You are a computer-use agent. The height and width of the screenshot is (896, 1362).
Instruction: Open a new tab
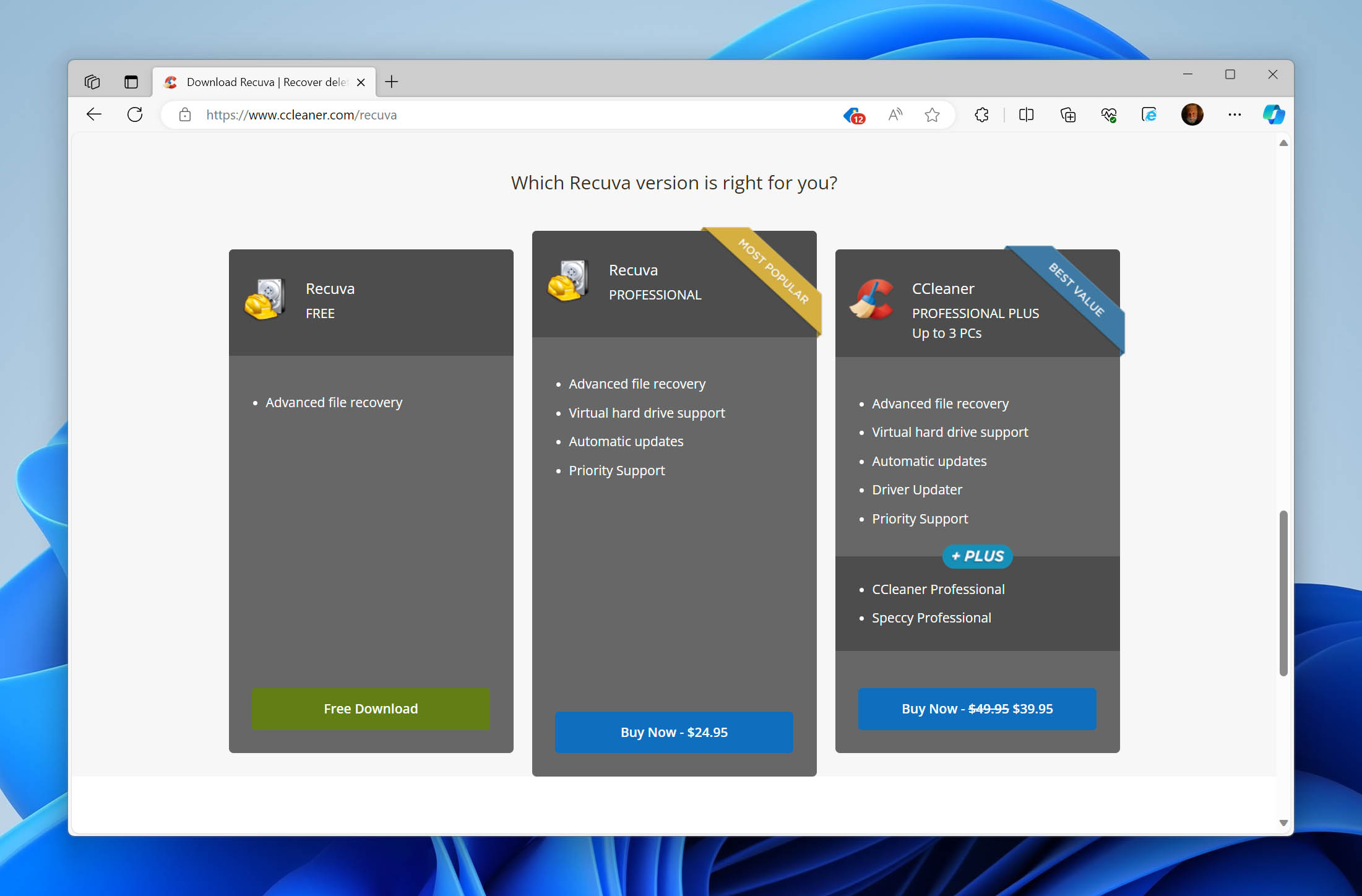click(x=392, y=82)
